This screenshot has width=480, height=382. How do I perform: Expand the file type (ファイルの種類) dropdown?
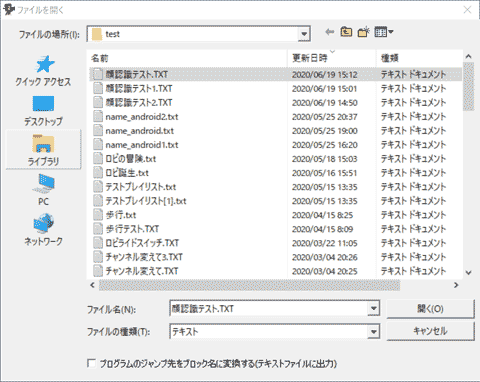(x=374, y=332)
